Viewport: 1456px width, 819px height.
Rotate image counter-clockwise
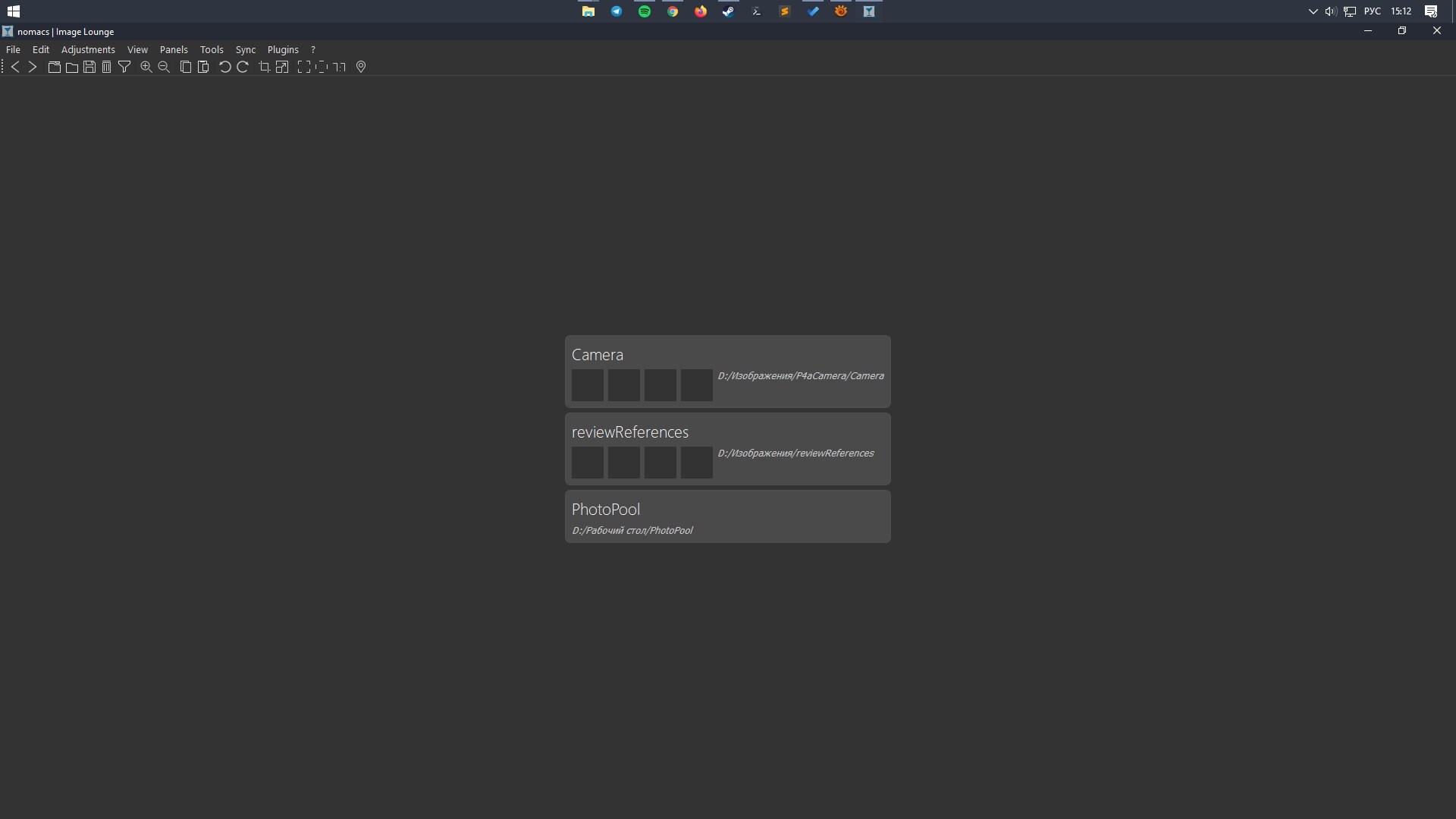[225, 67]
